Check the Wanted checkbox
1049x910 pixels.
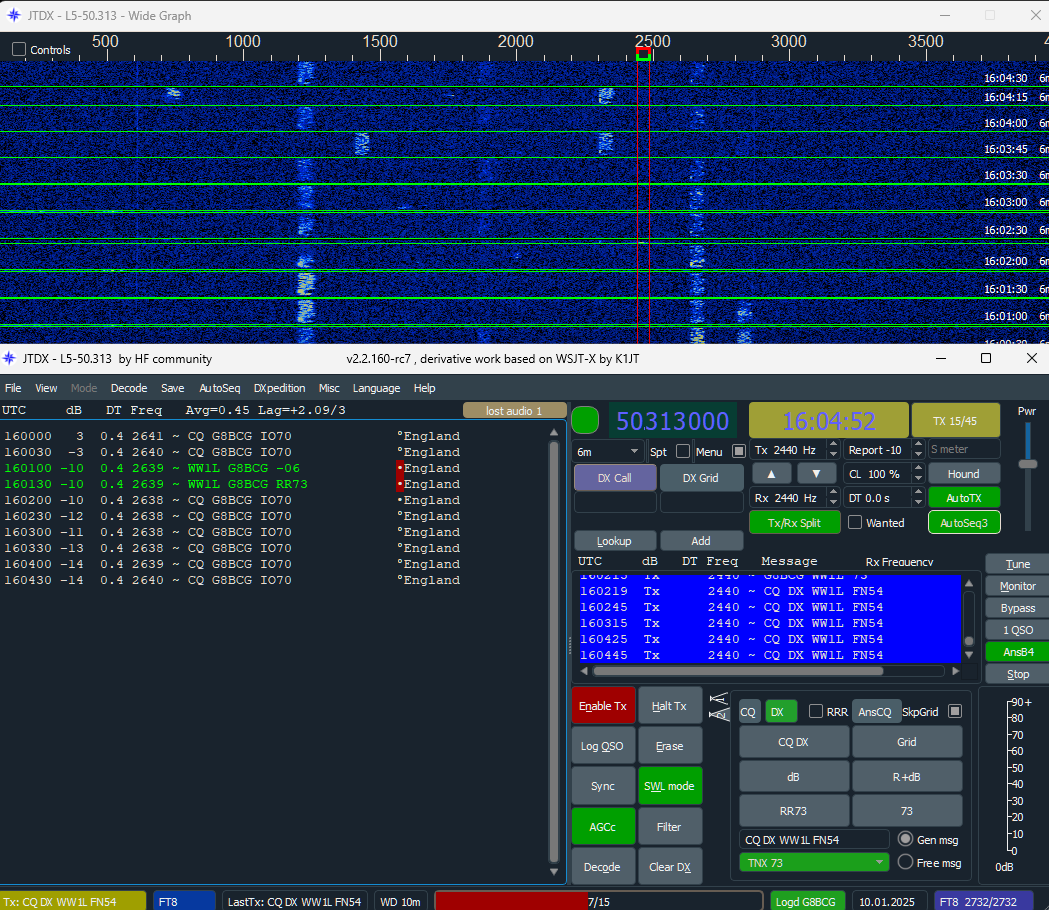pyautogui.click(x=855, y=523)
